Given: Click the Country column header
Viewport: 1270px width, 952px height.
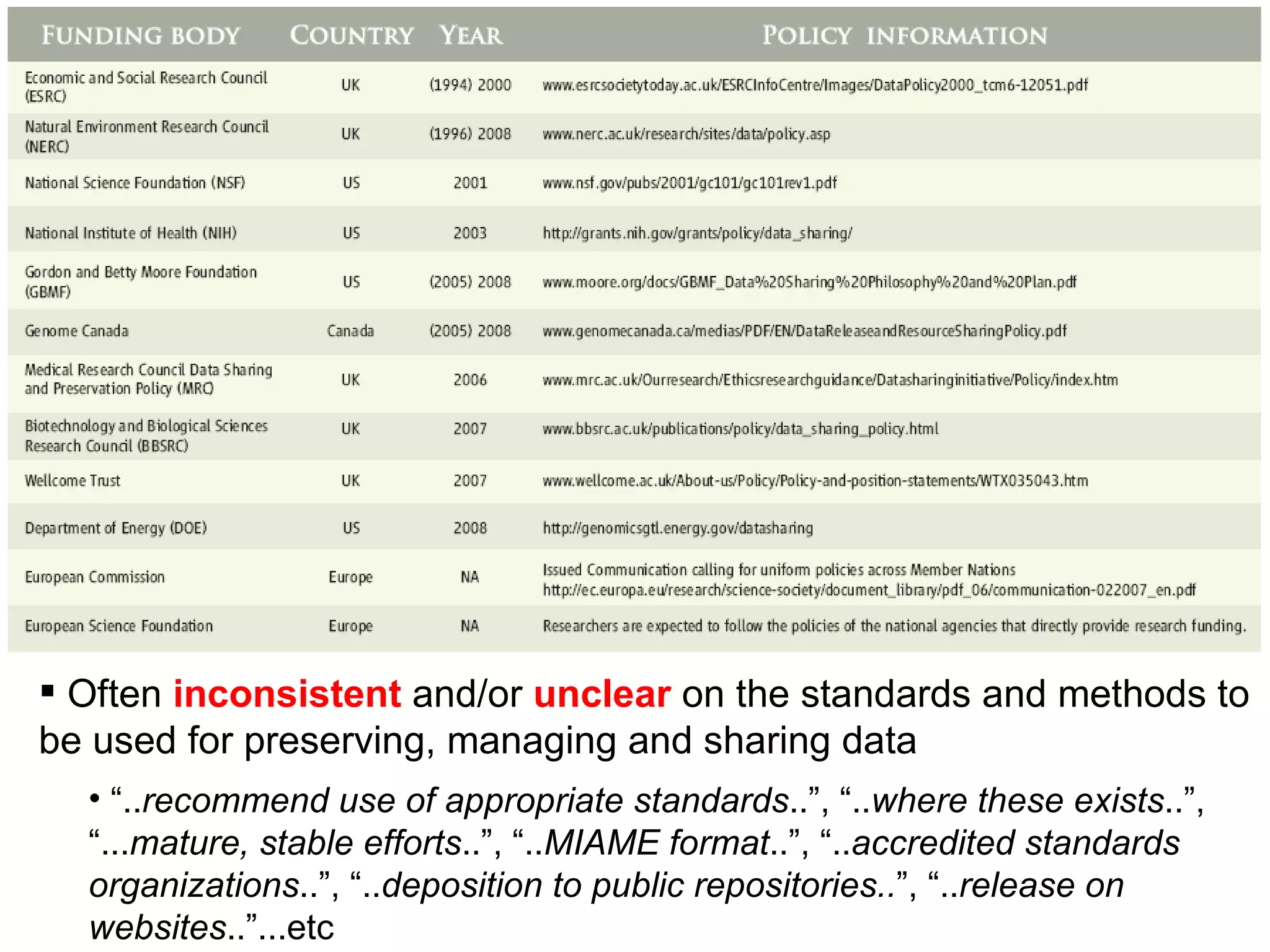Looking at the screenshot, I should [x=352, y=35].
